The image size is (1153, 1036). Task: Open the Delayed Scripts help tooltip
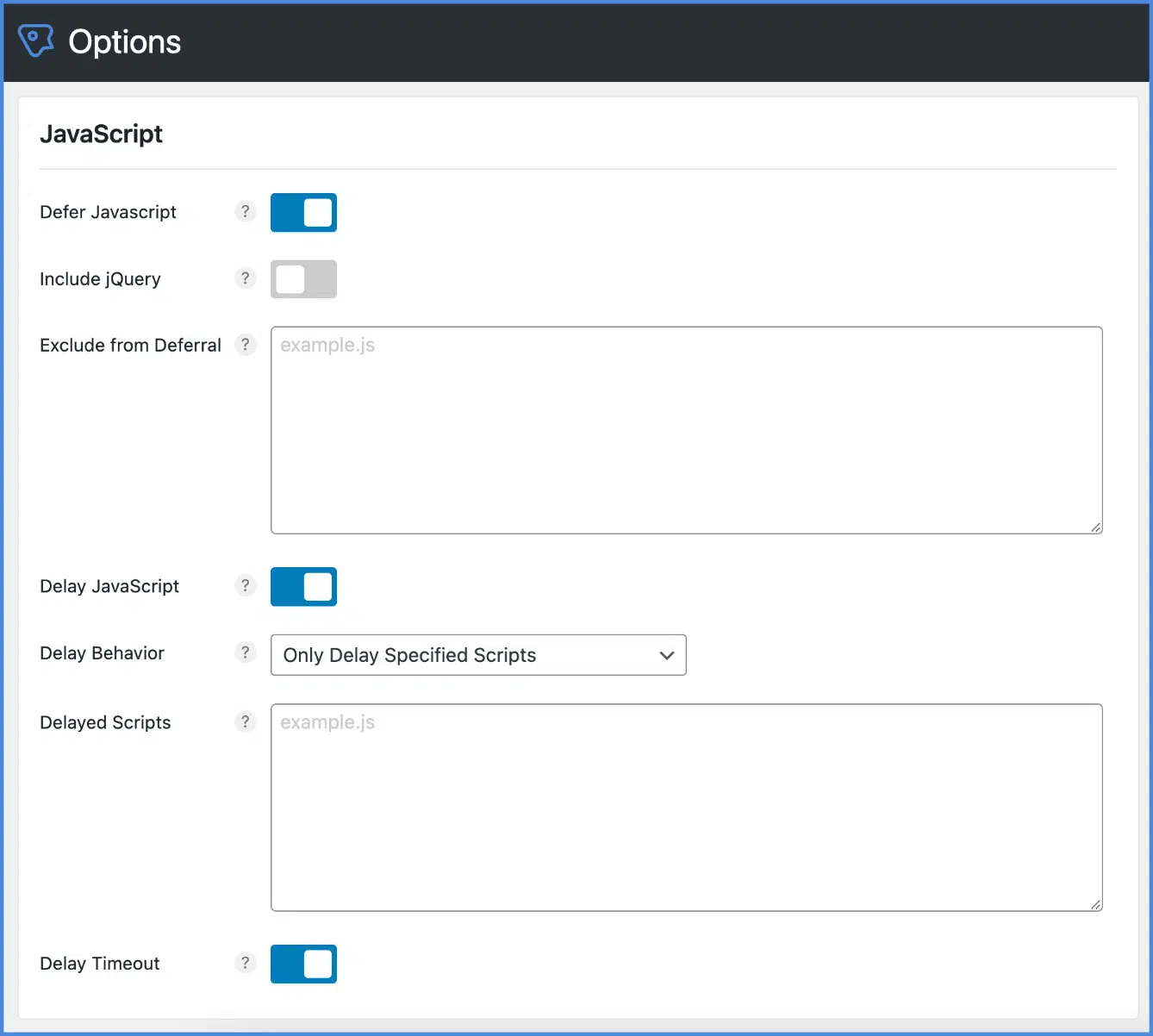pyautogui.click(x=246, y=722)
